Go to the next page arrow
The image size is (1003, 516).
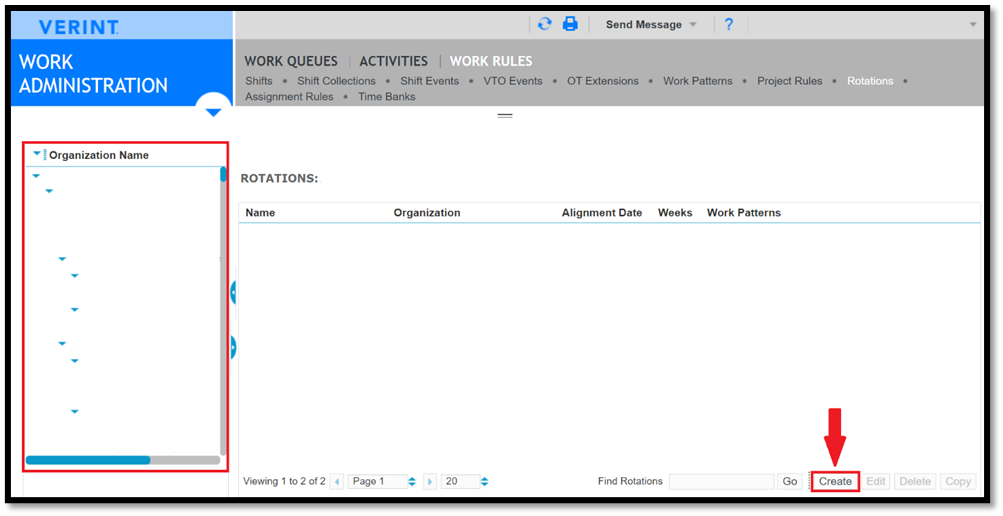pos(430,481)
